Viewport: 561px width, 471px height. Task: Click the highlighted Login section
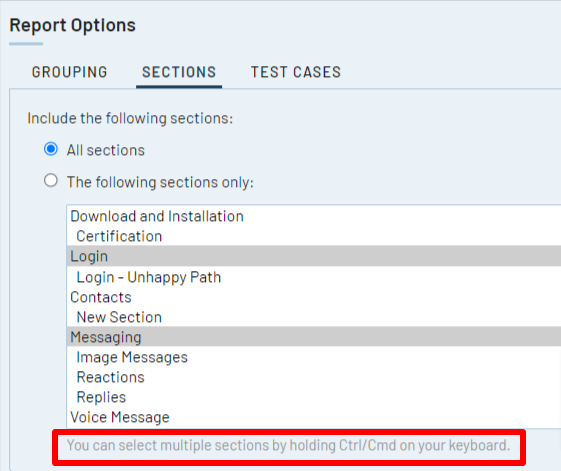314,256
